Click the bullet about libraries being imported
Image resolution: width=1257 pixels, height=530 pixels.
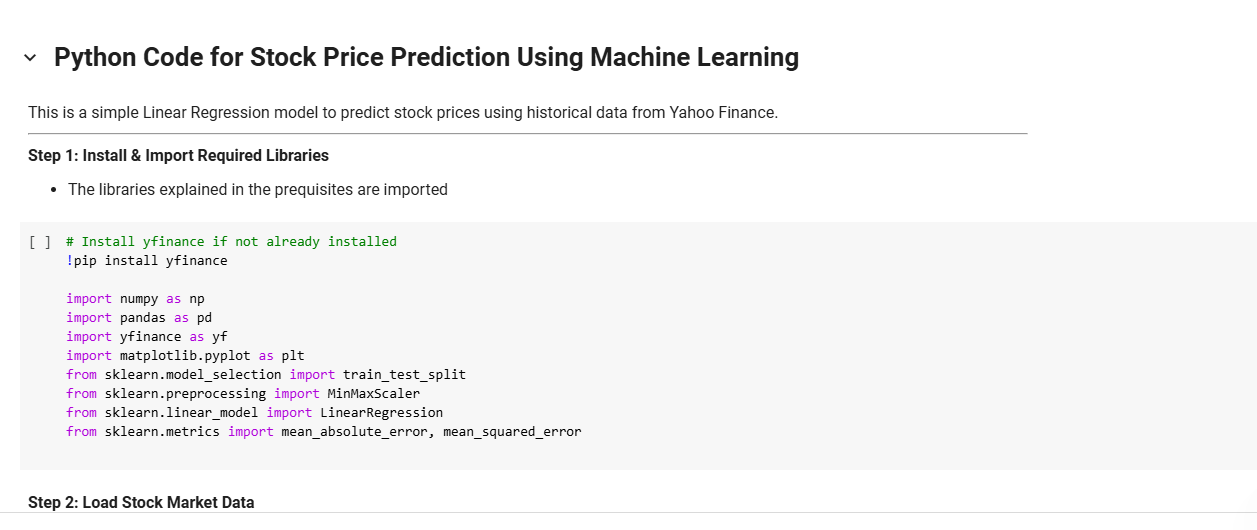tap(257, 189)
